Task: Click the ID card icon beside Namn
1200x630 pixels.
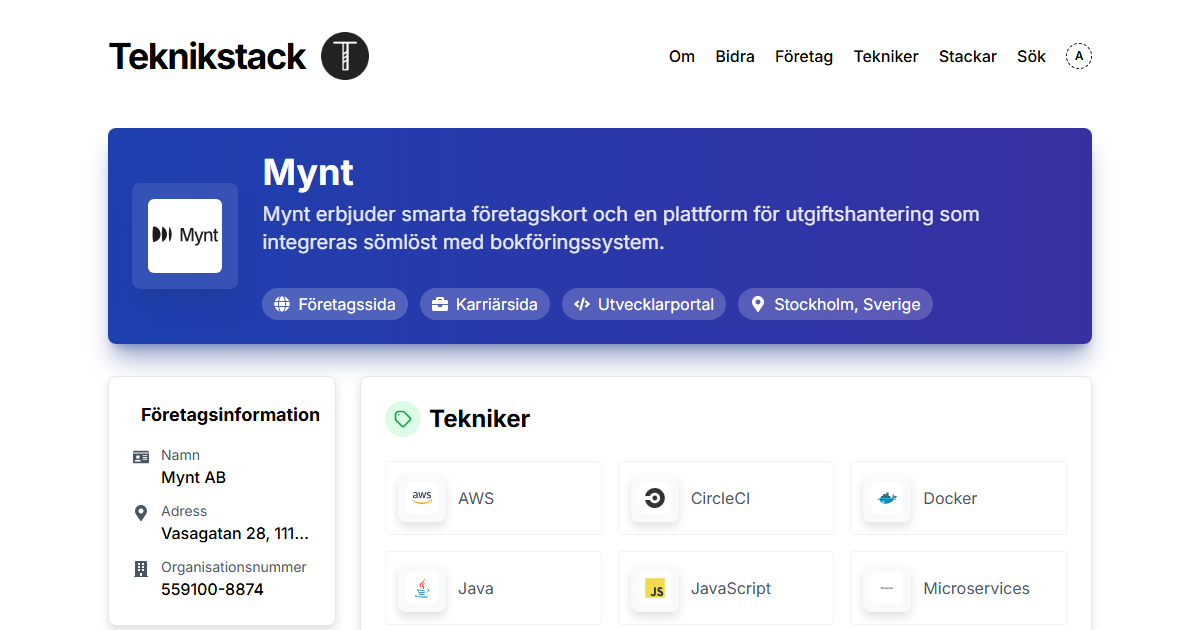Action: coord(141,457)
